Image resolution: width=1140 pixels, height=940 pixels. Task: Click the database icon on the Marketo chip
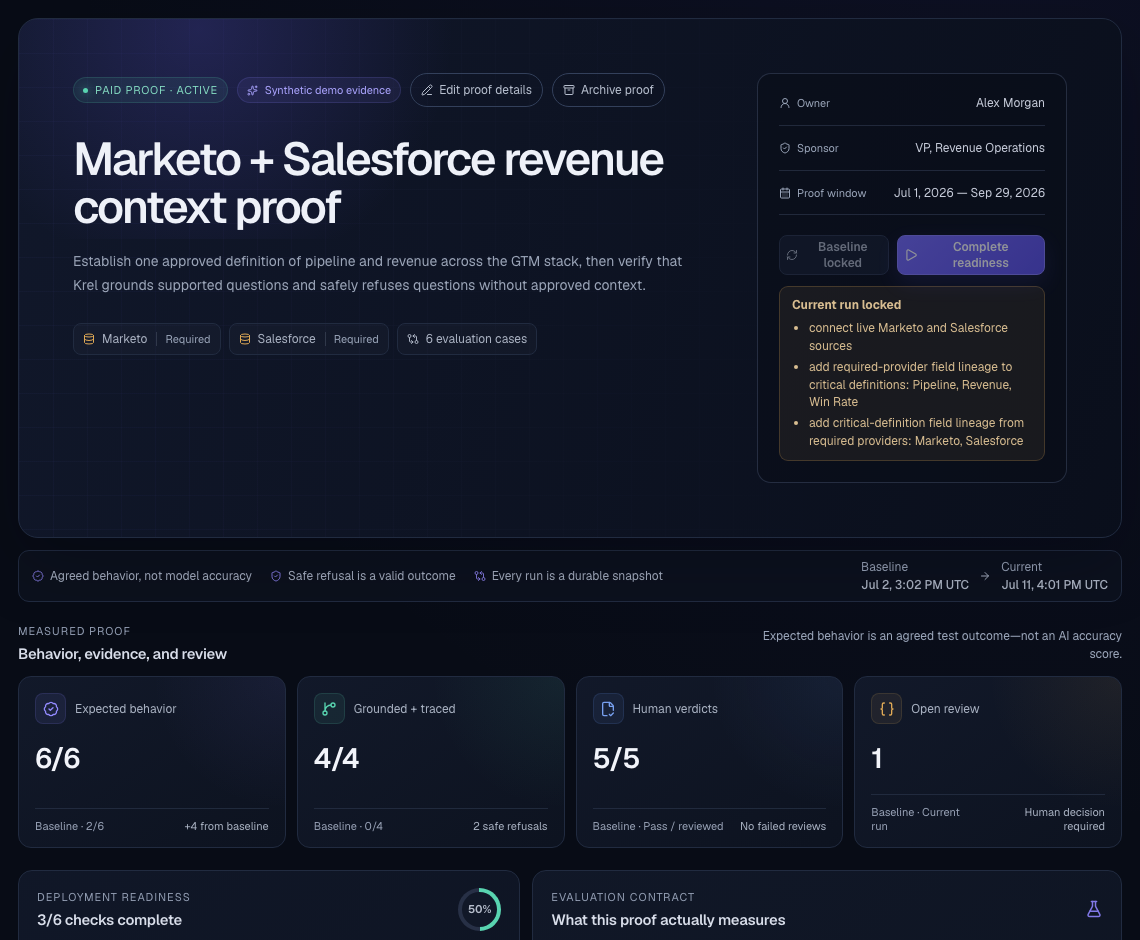coord(89,340)
